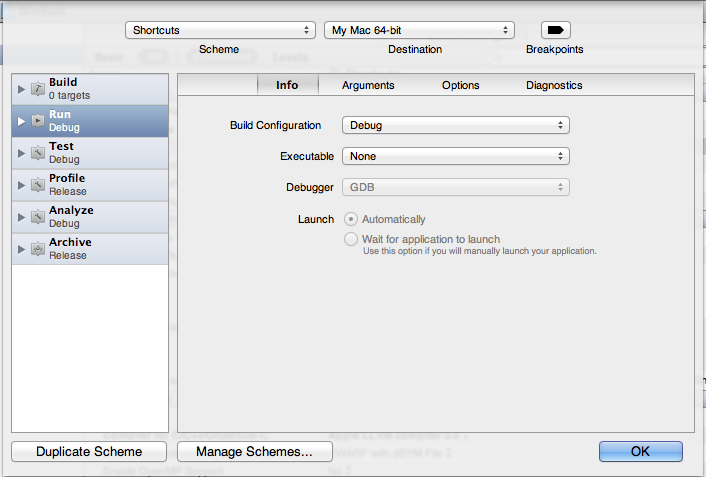This screenshot has height=477, width=706.
Task: Open the Options tab
Action: [461, 85]
